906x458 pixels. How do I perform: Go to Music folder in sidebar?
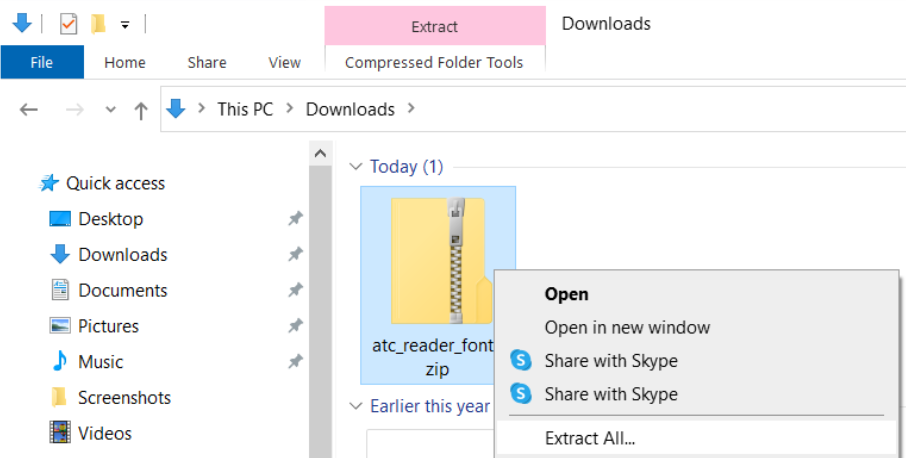point(100,362)
